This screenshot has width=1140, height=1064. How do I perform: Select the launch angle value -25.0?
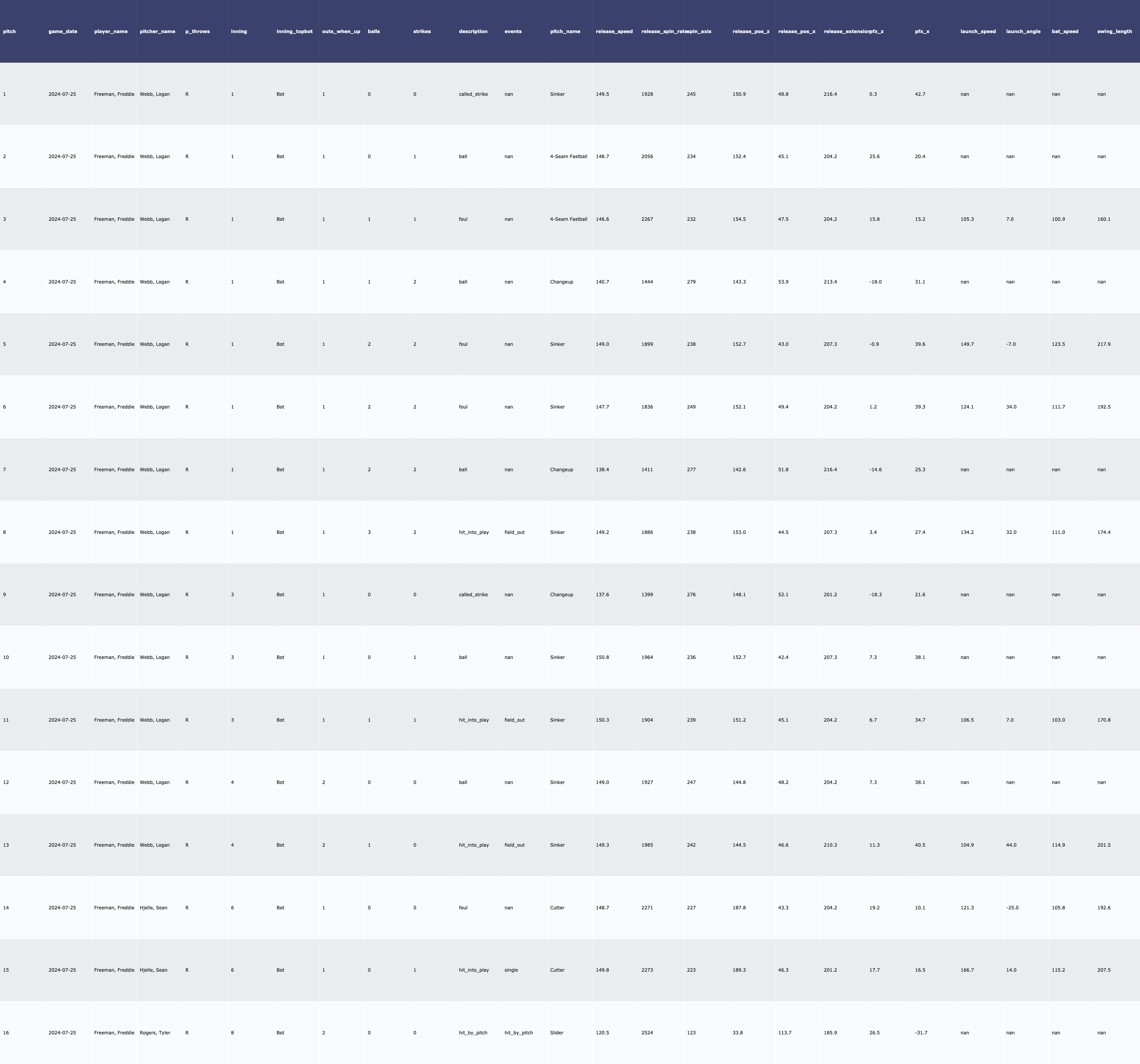(x=1012, y=907)
